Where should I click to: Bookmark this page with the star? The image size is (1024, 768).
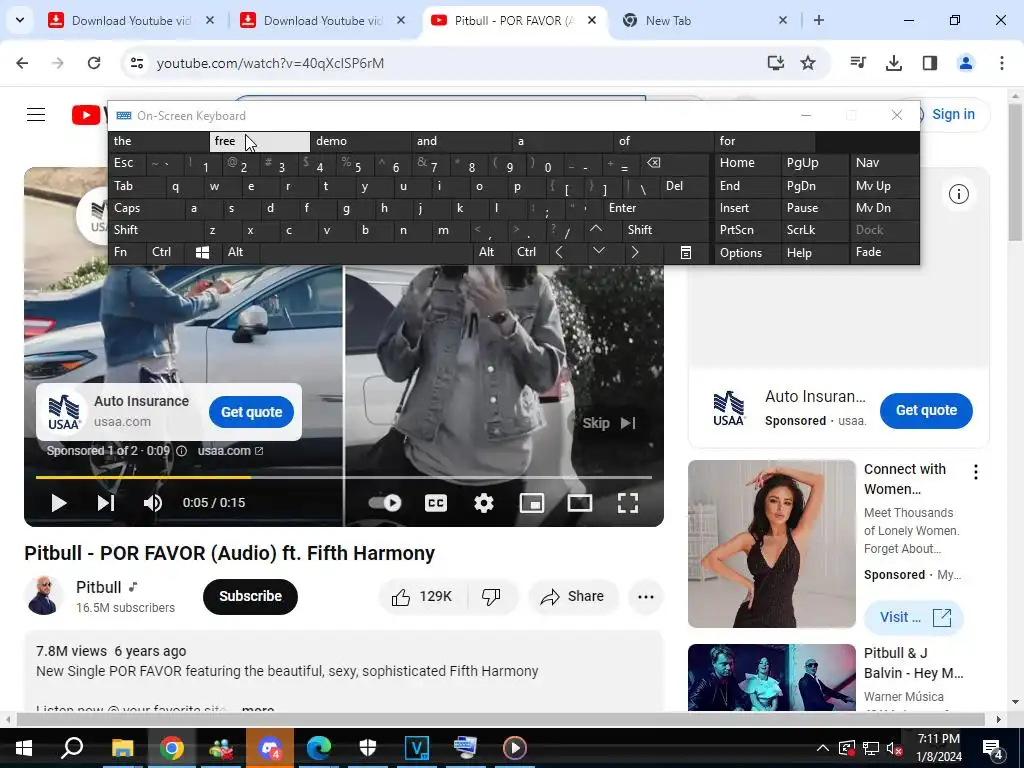[x=808, y=63]
